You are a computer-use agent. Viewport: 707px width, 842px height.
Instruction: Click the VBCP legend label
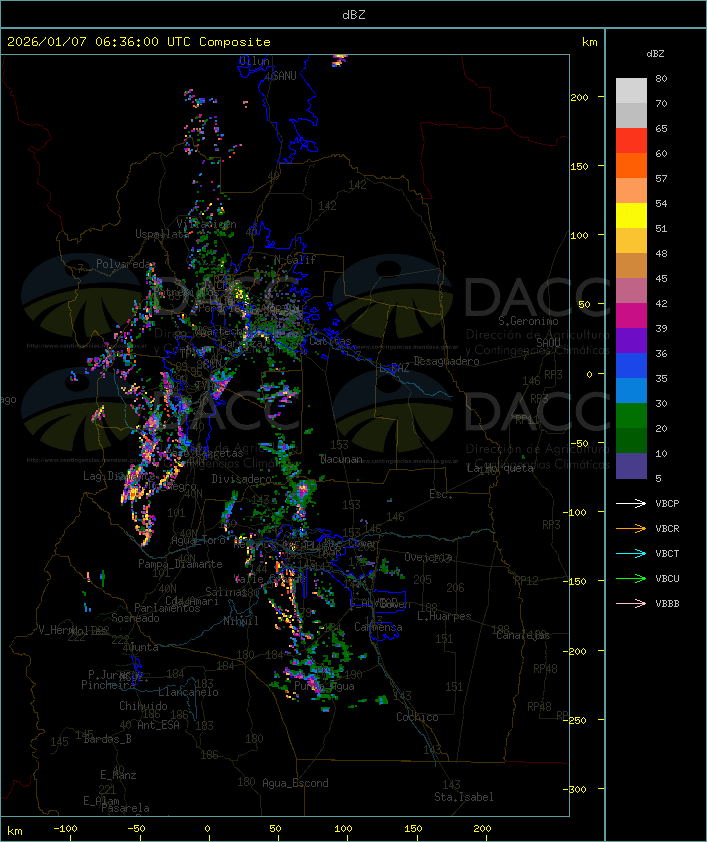click(x=667, y=504)
